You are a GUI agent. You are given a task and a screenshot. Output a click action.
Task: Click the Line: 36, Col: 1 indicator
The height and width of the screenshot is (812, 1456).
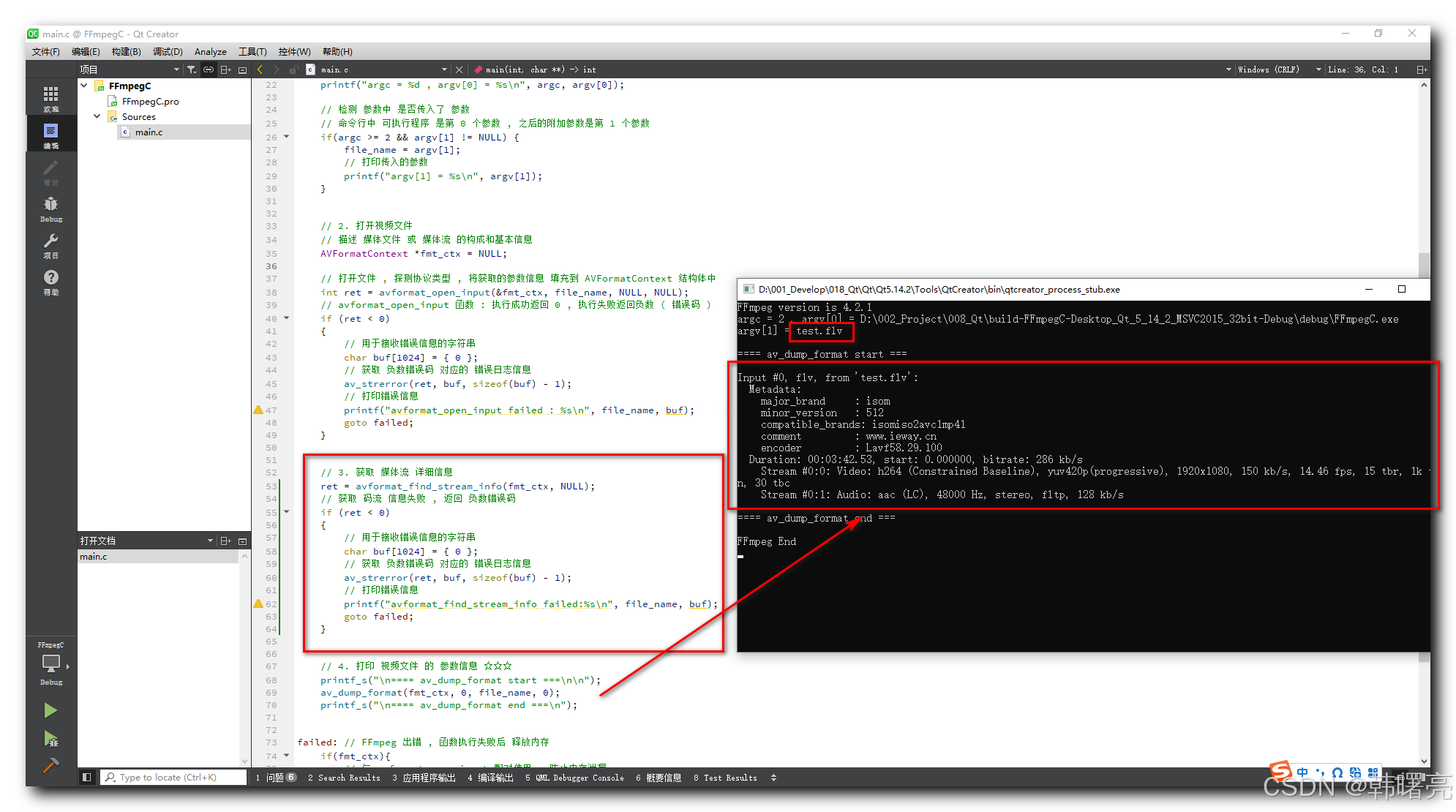click(x=1362, y=69)
